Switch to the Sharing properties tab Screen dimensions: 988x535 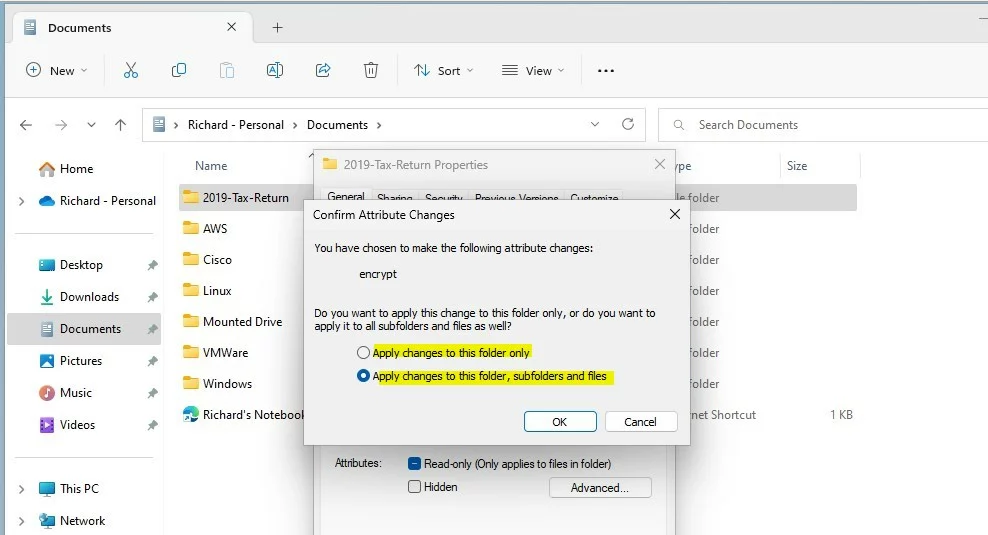[394, 197]
